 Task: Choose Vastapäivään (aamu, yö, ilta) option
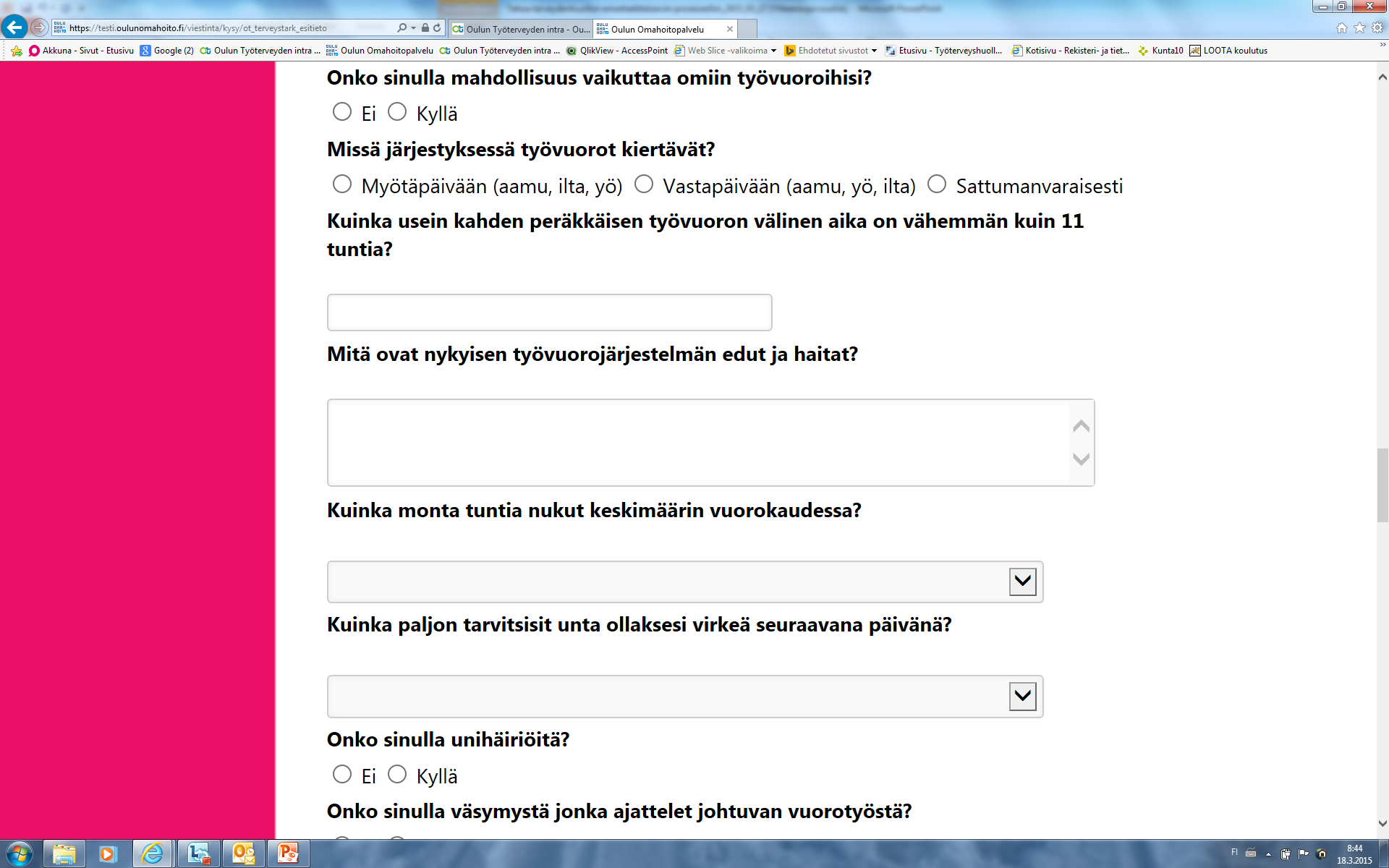pyautogui.click(x=644, y=184)
